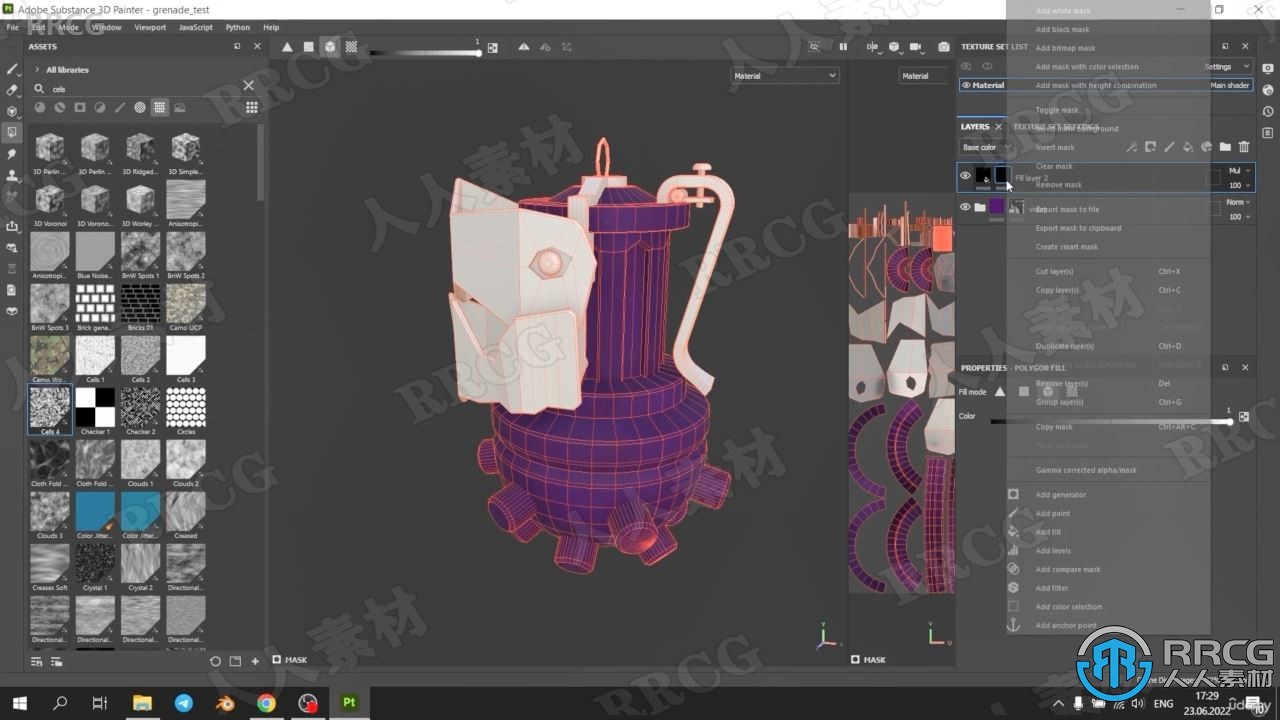Viewport: 1280px width, 720px height.
Task: Toggle visibility of the folder layer
Action: [965, 207]
